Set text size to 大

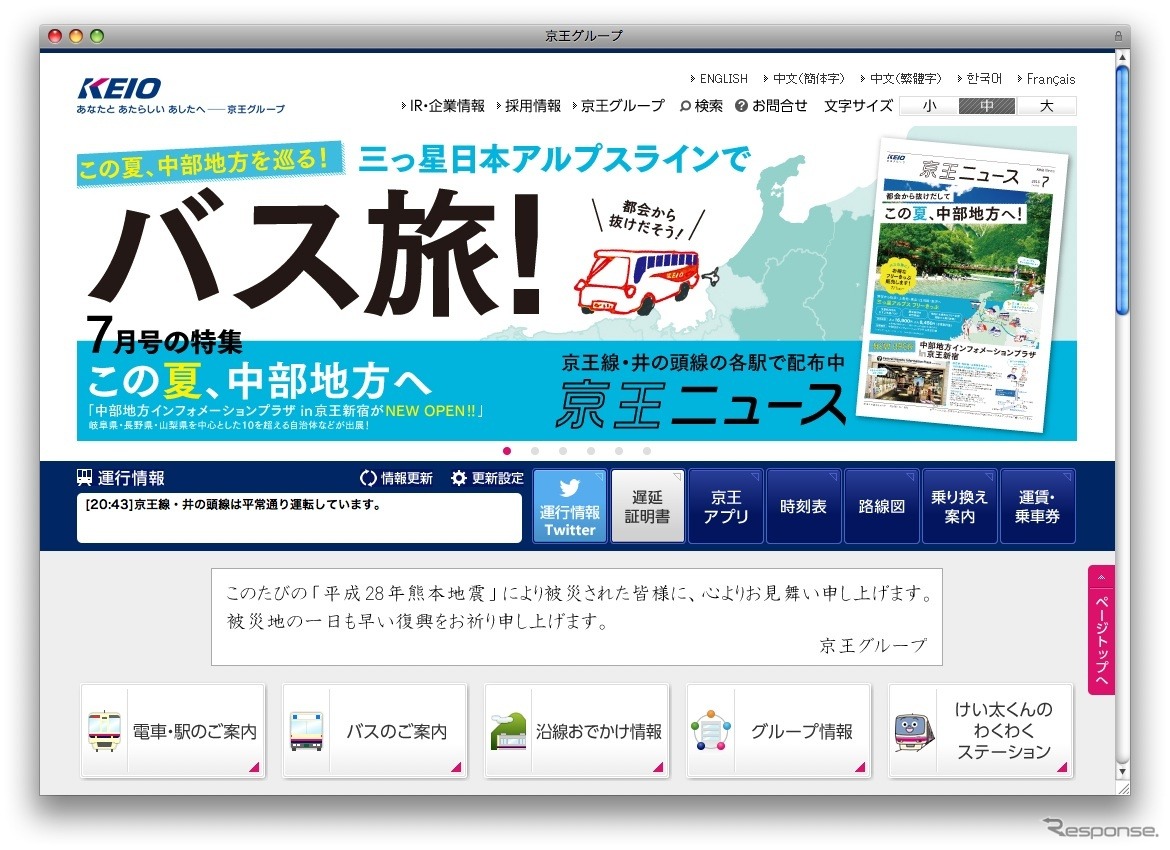1046,106
